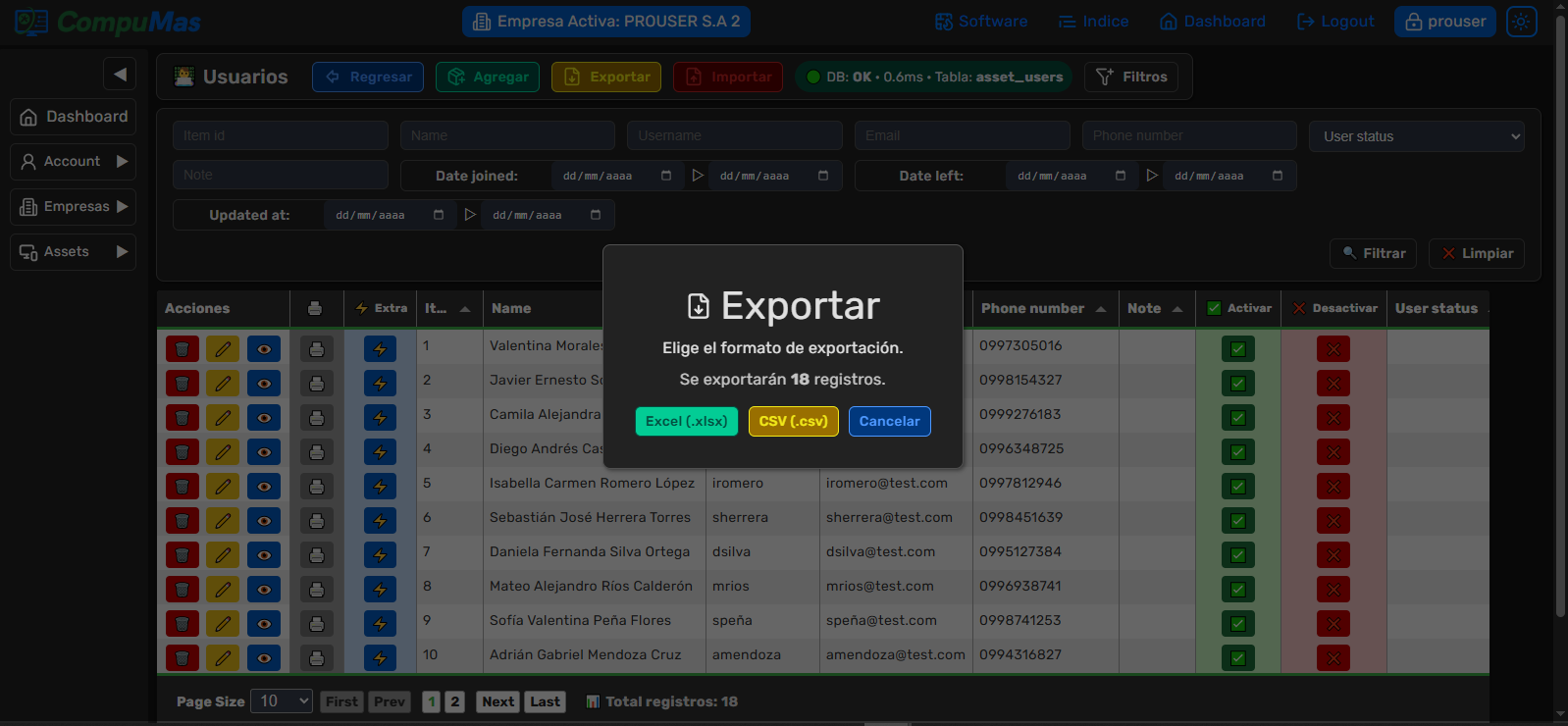Open Indice top menu
This screenshot has width=1568, height=726.
tap(1093, 22)
